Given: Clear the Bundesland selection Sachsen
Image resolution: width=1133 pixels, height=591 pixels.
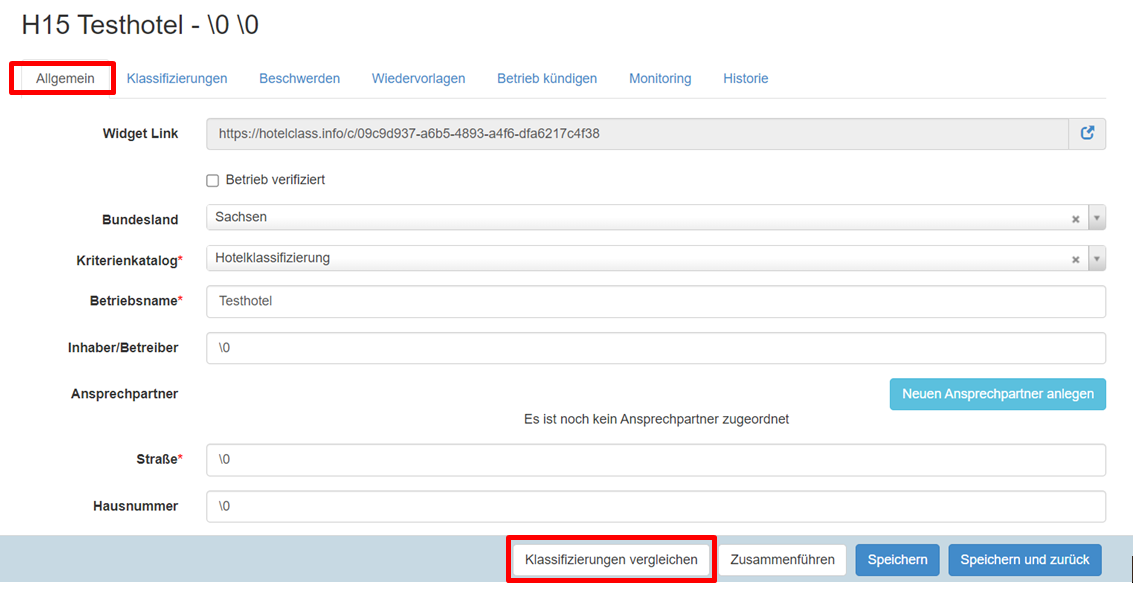Looking at the screenshot, I should (x=1076, y=219).
